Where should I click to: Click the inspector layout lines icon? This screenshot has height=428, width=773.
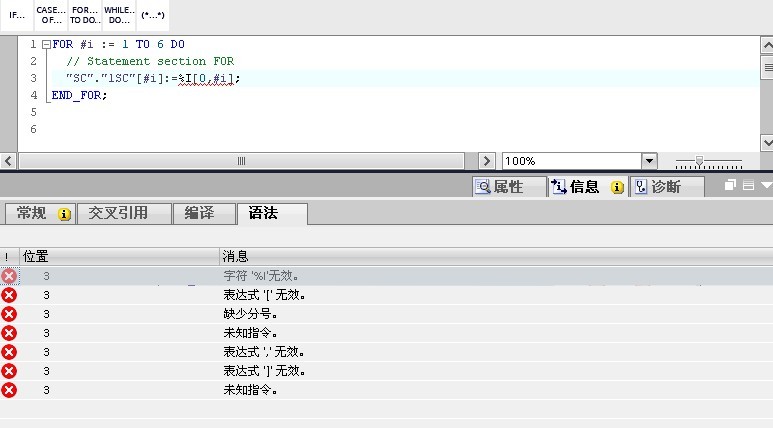748,185
